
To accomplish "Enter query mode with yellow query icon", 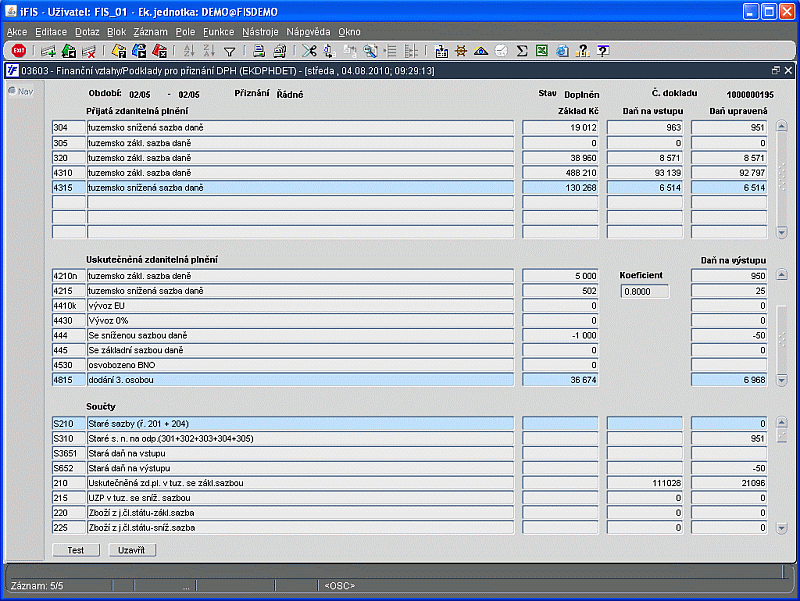I will point(119,51).
